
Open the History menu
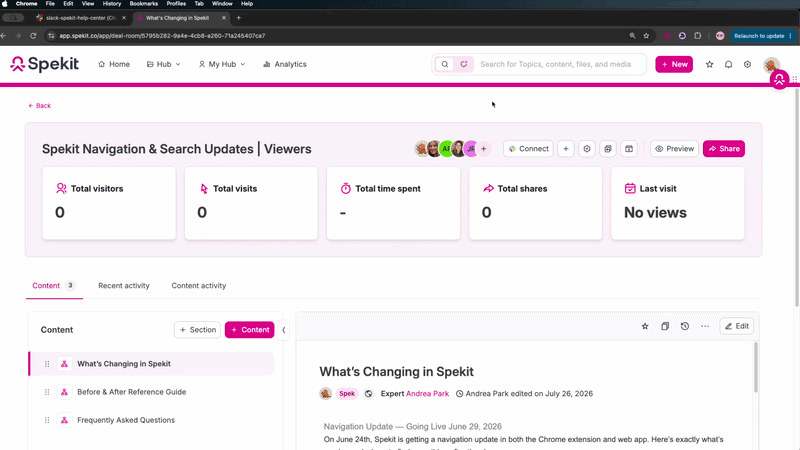pos(112,4)
